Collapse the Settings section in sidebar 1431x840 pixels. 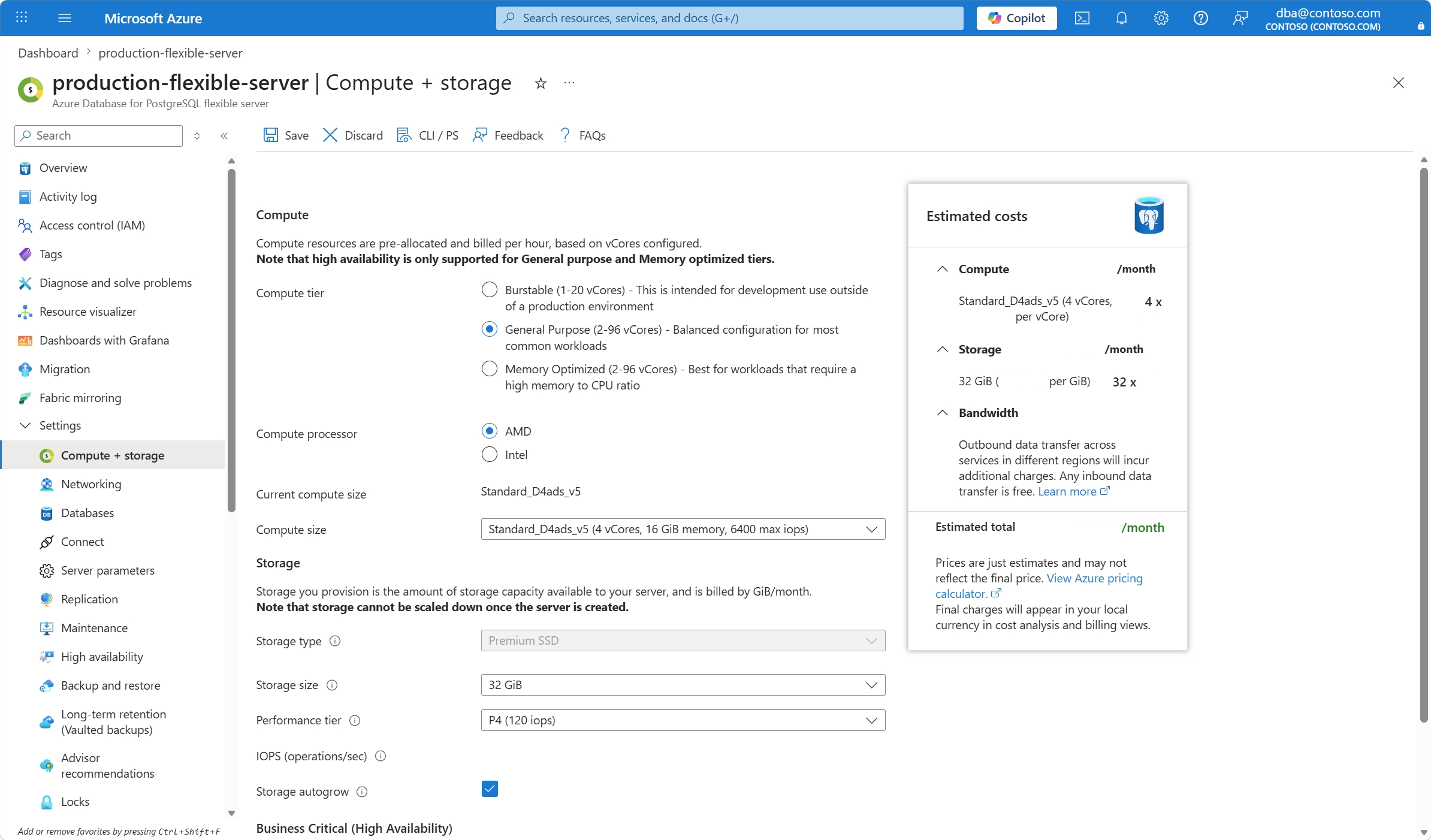[x=25, y=425]
